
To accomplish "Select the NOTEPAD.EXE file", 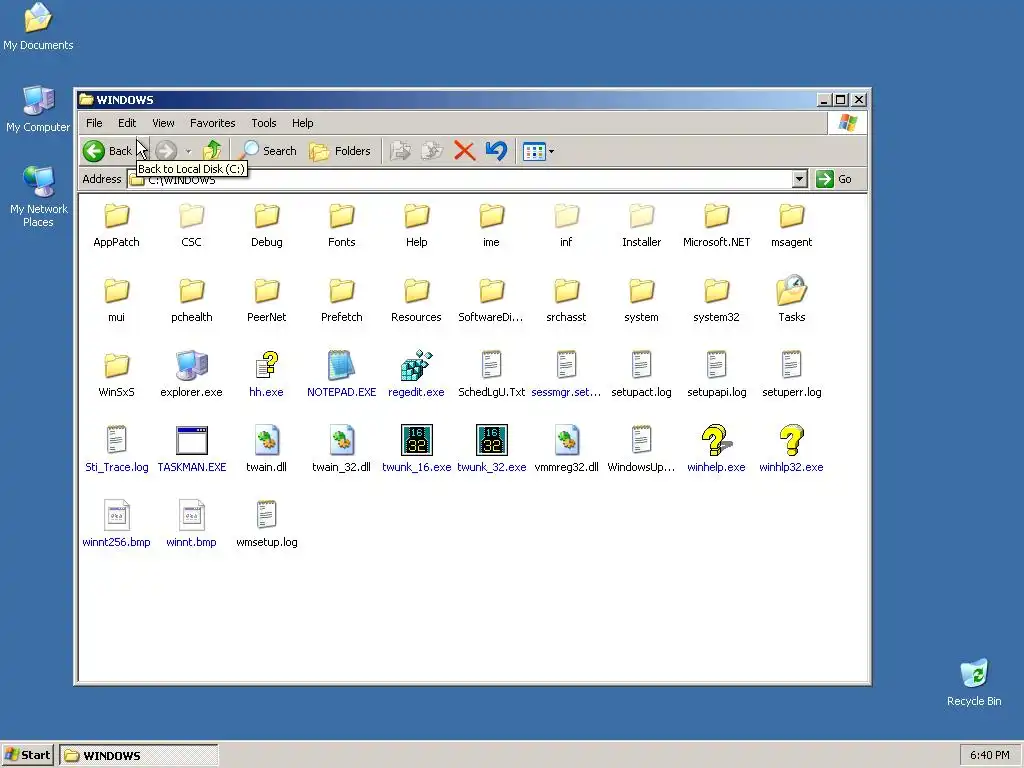I will [x=342, y=376].
